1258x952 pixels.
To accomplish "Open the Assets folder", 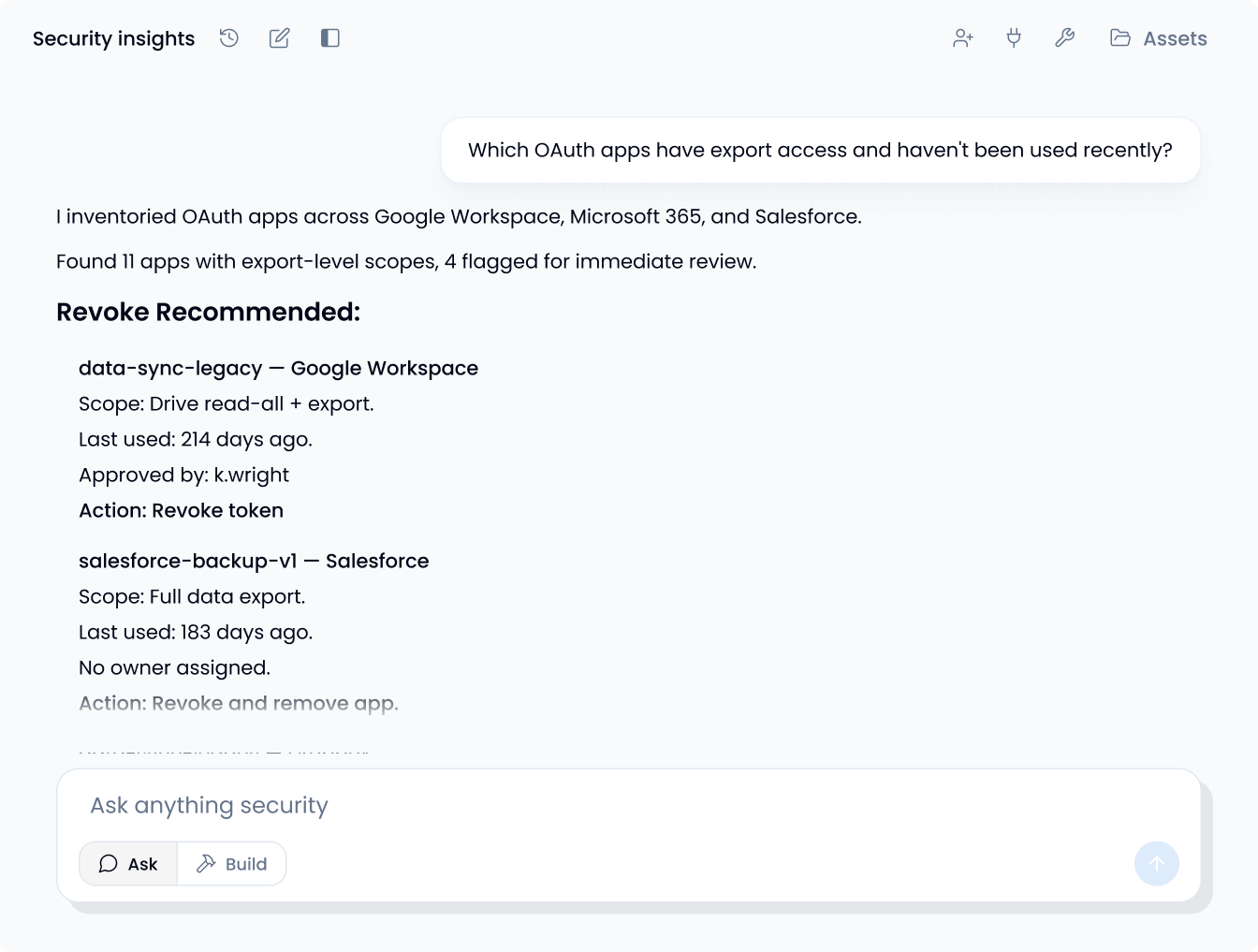I will tap(1159, 38).
